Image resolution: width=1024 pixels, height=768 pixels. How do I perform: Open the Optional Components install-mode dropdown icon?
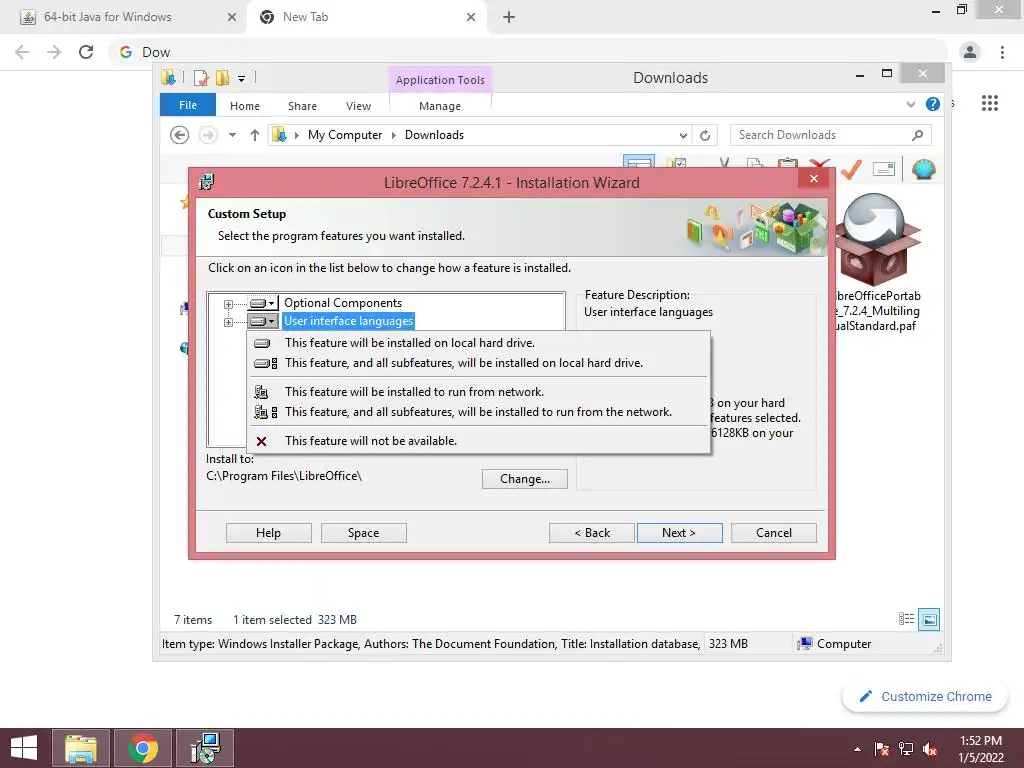(263, 303)
